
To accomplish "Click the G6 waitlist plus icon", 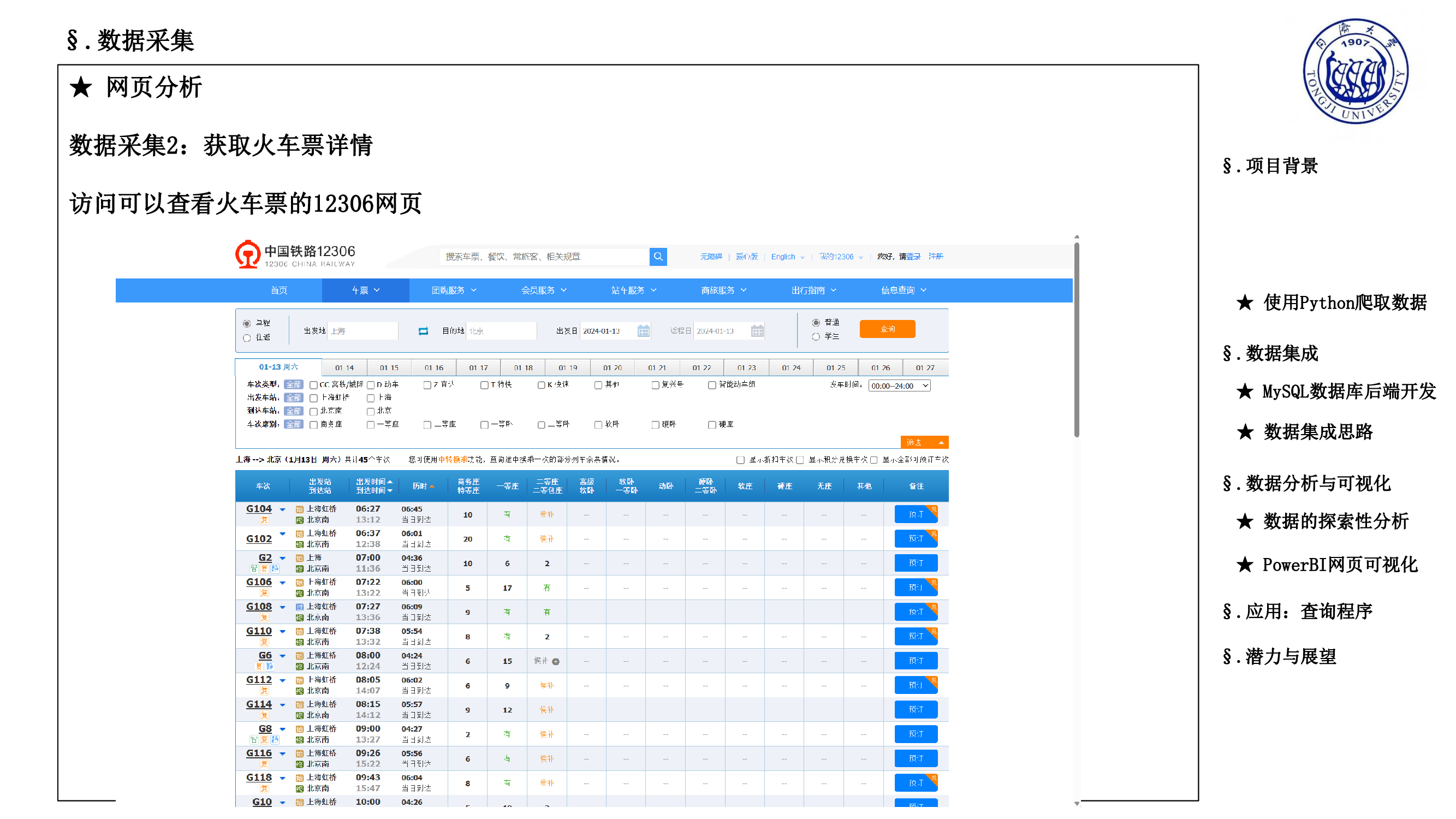I will 556,661.
